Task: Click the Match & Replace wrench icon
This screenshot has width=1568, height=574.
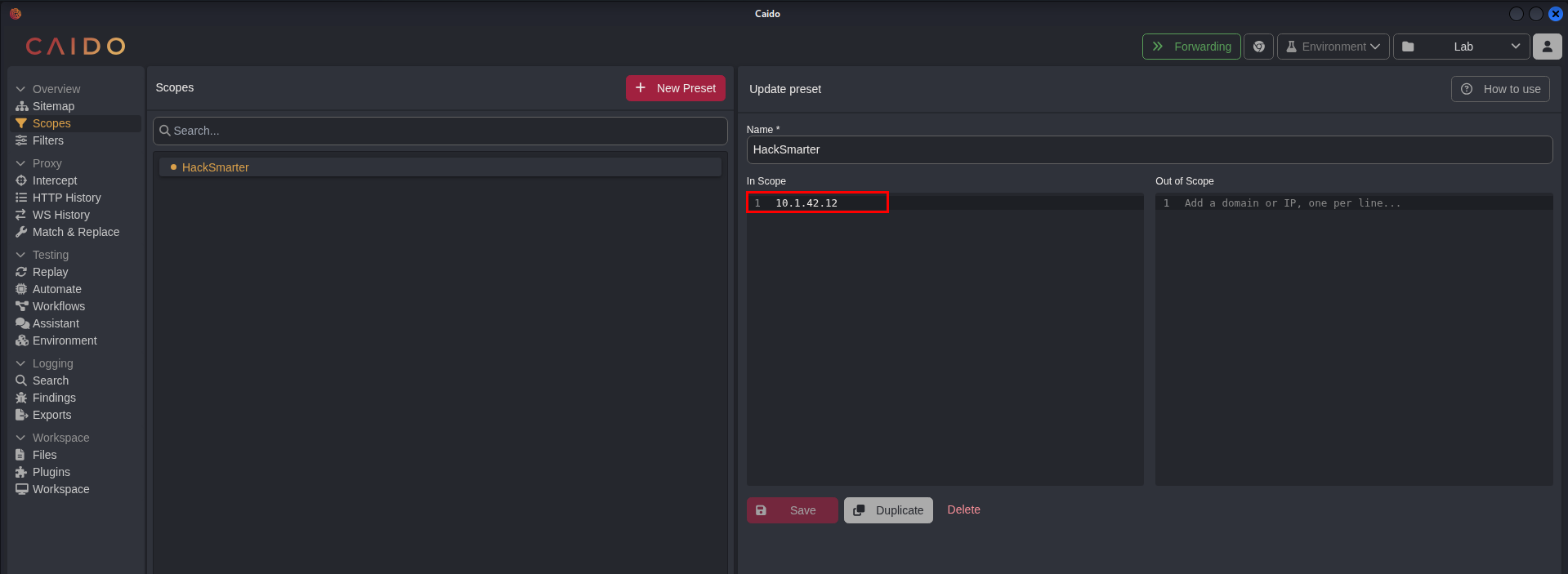Action: pos(21,232)
